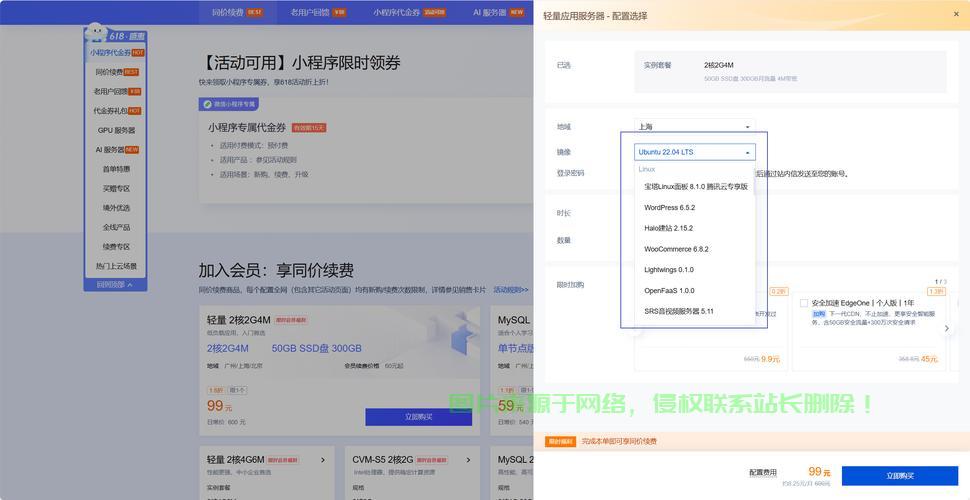Click 立即购买 on the 轻量 2核2G4M card

tap(418, 417)
